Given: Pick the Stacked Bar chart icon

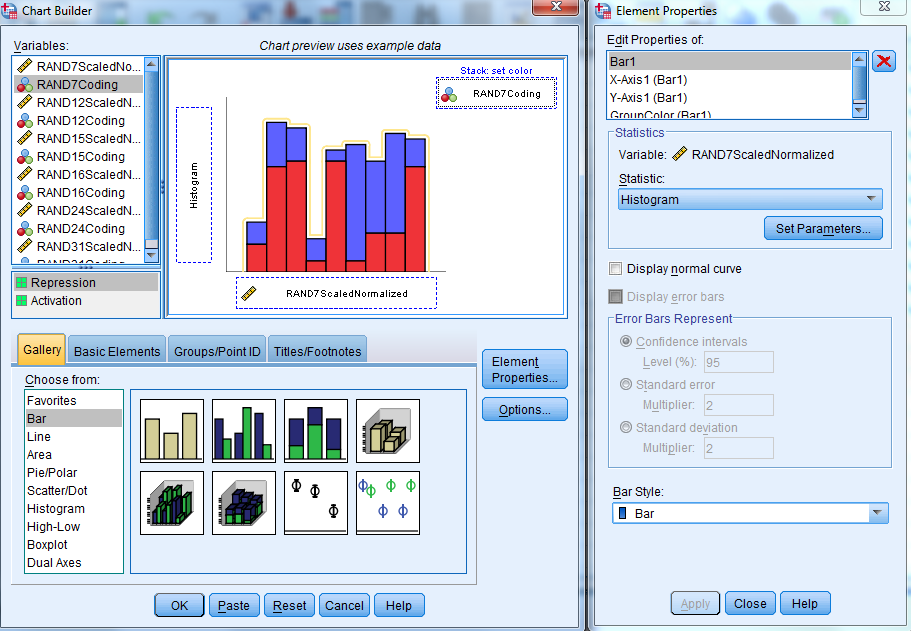Looking at the screenshot, I should pos(316,431).
